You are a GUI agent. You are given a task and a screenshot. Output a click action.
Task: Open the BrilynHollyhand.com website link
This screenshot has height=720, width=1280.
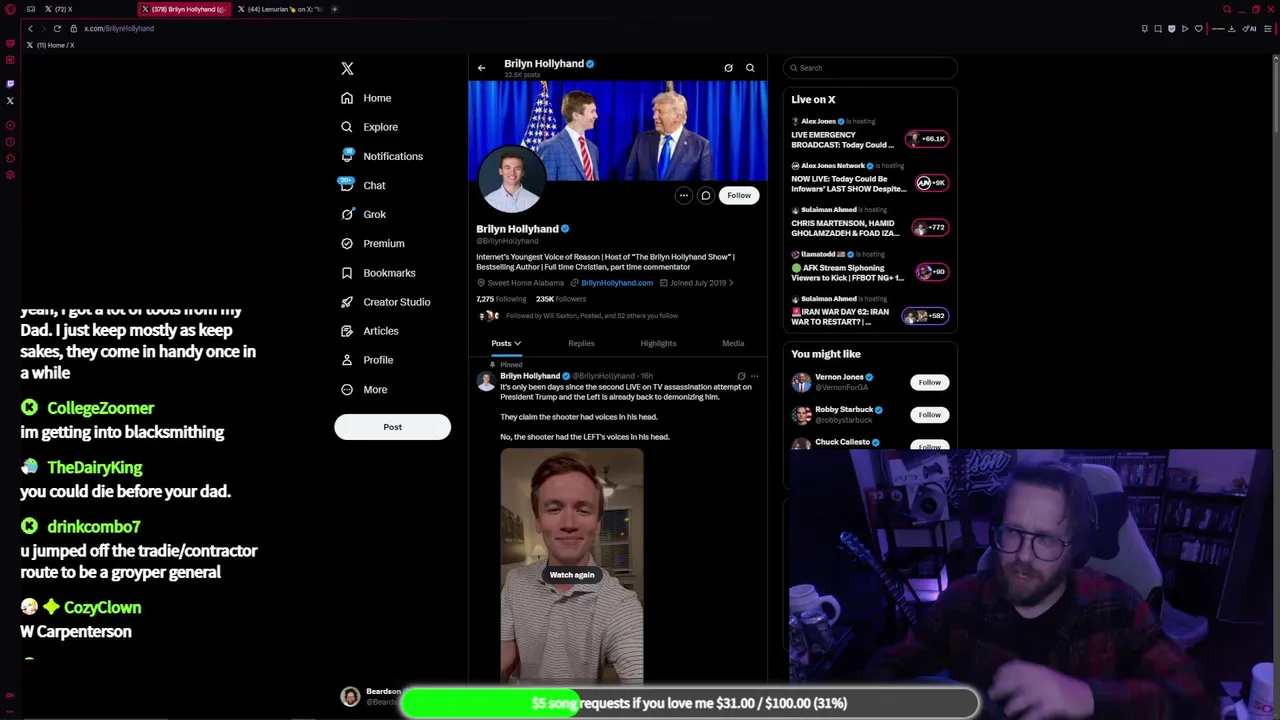point(617,283)
